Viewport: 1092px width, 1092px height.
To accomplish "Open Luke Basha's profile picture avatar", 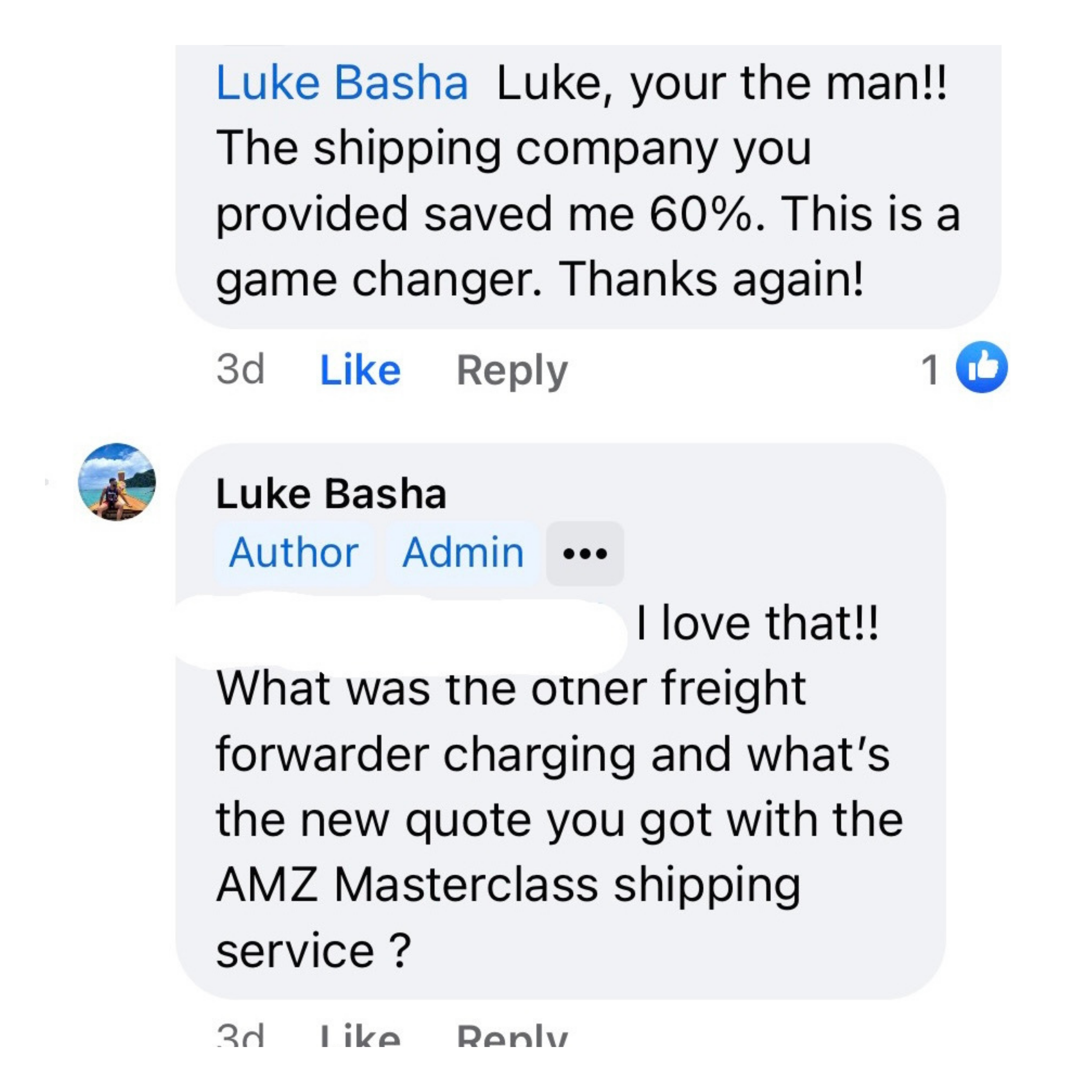I will click(x=117, y=481).
